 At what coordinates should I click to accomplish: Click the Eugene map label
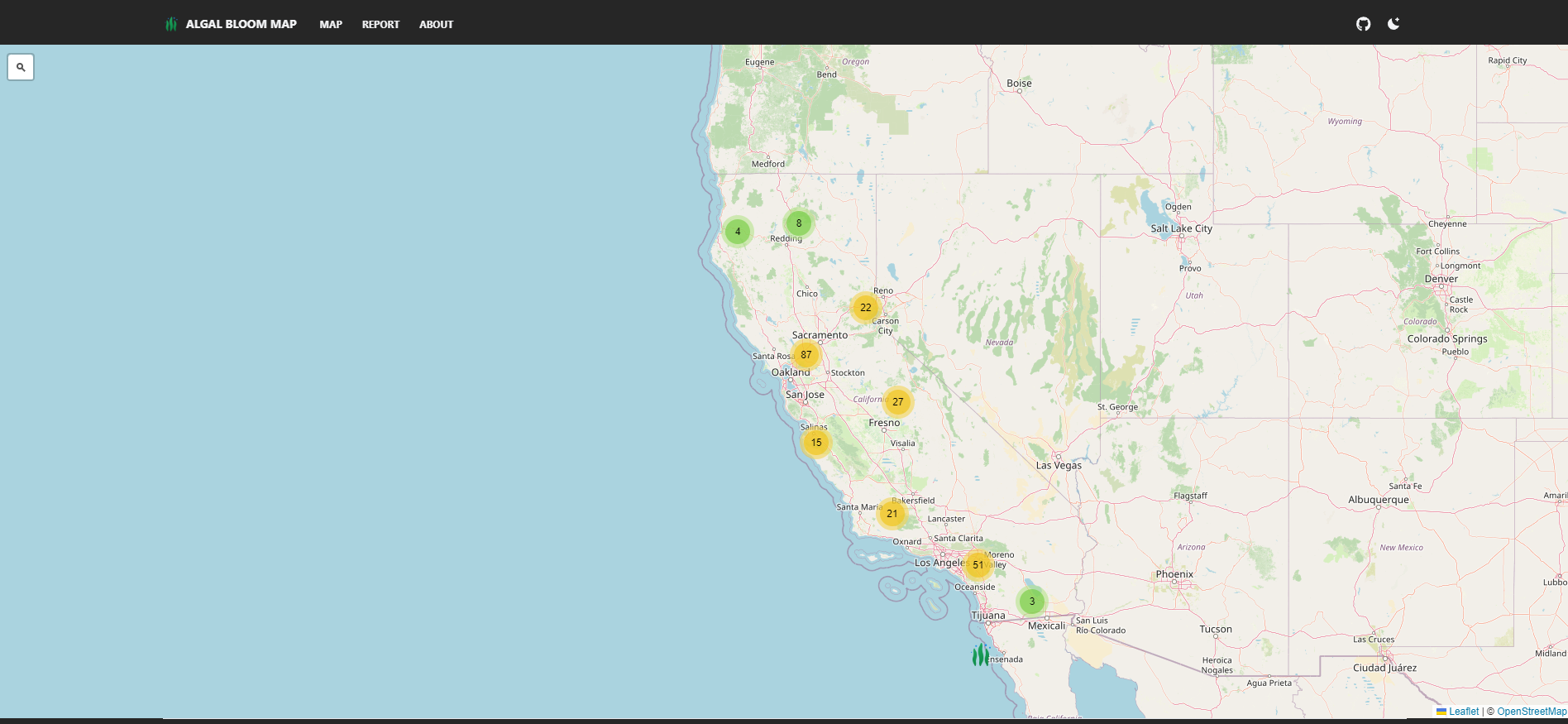pyautogui.click(x=759, y=62)
